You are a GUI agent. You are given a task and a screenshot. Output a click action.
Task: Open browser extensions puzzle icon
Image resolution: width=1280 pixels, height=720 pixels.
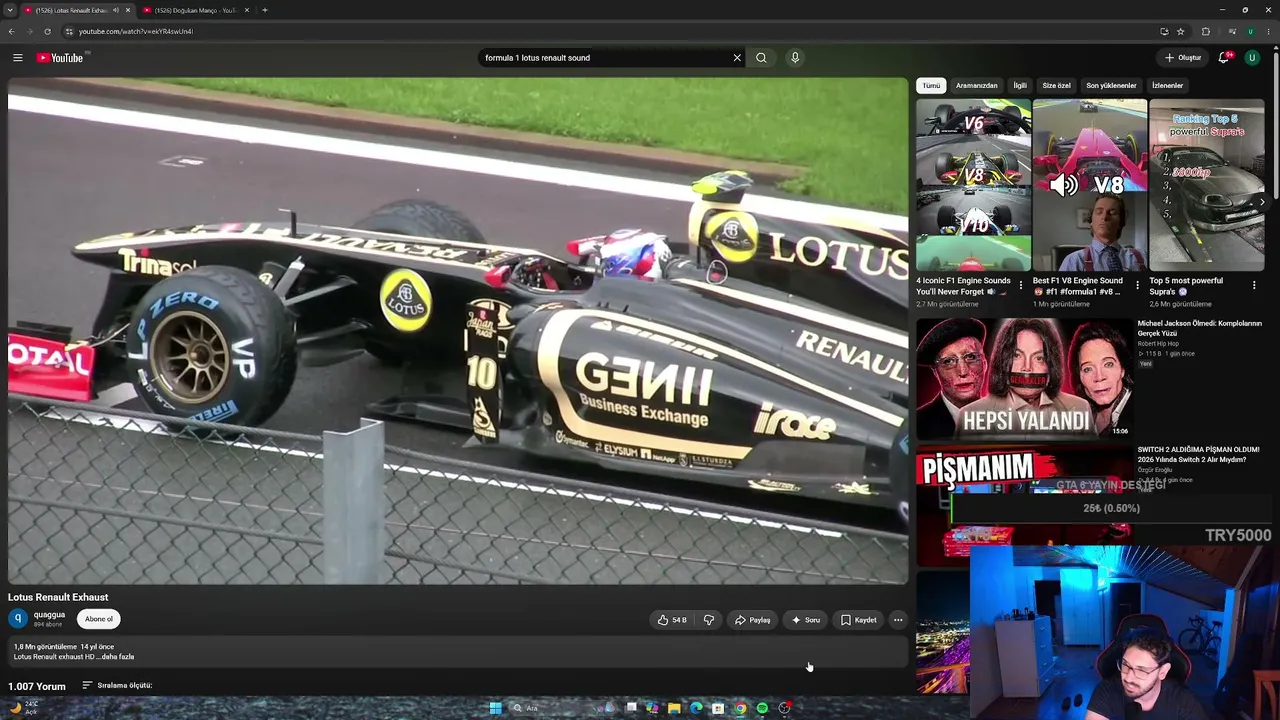[x=1205, y=31]
